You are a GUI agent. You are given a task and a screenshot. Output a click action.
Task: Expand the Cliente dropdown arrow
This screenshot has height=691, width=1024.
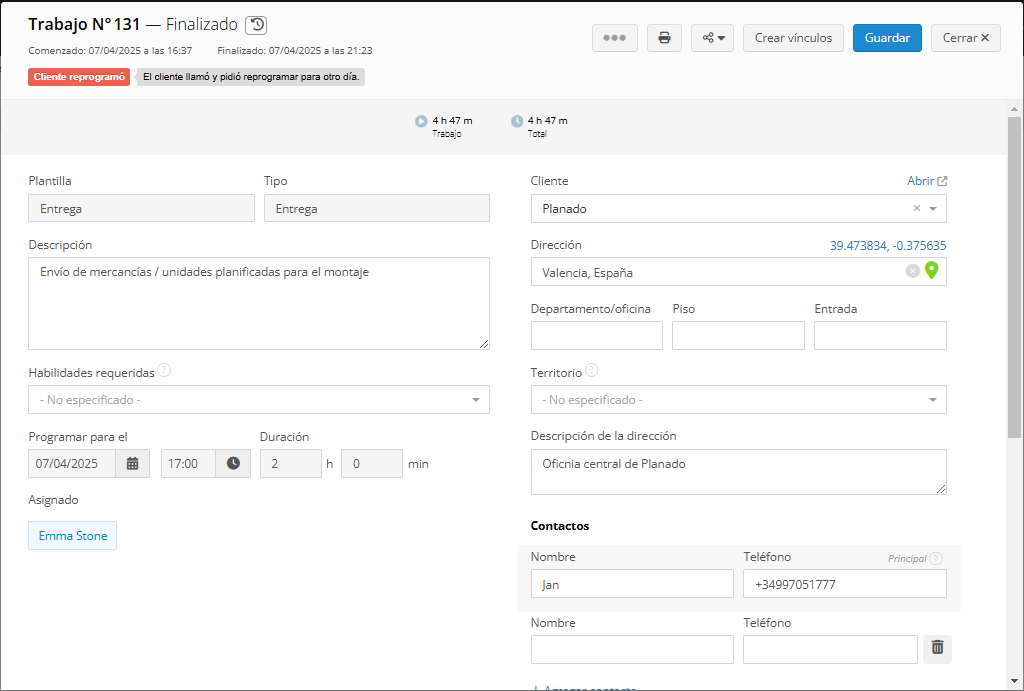coord(933,209)
